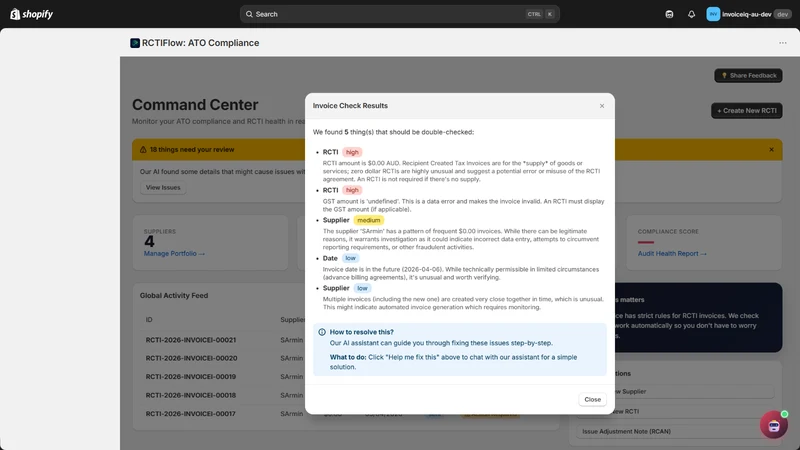The height and width of the screenshot is (450, 800).
Task: Click the View Issues button
Action: point(163,188)
